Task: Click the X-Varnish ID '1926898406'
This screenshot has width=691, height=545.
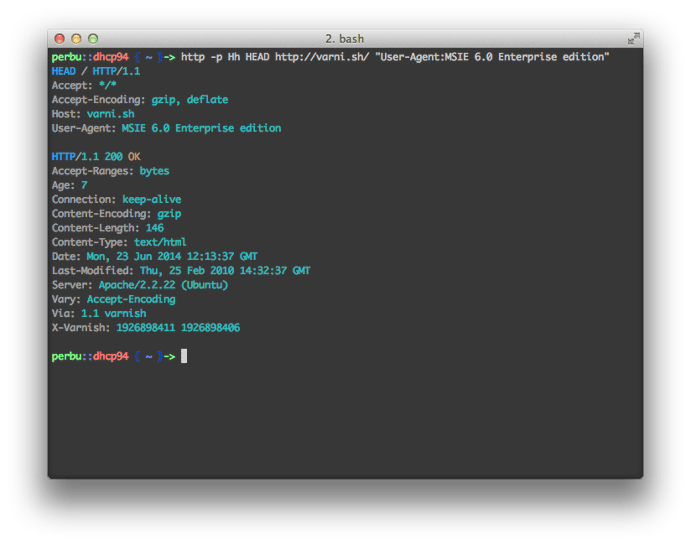Action: (211, 327)
